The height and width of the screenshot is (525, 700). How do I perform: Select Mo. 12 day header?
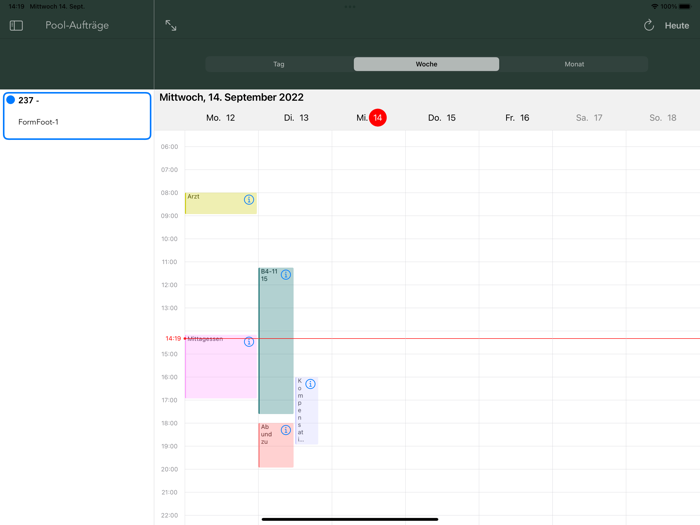(x=221, y=118)
